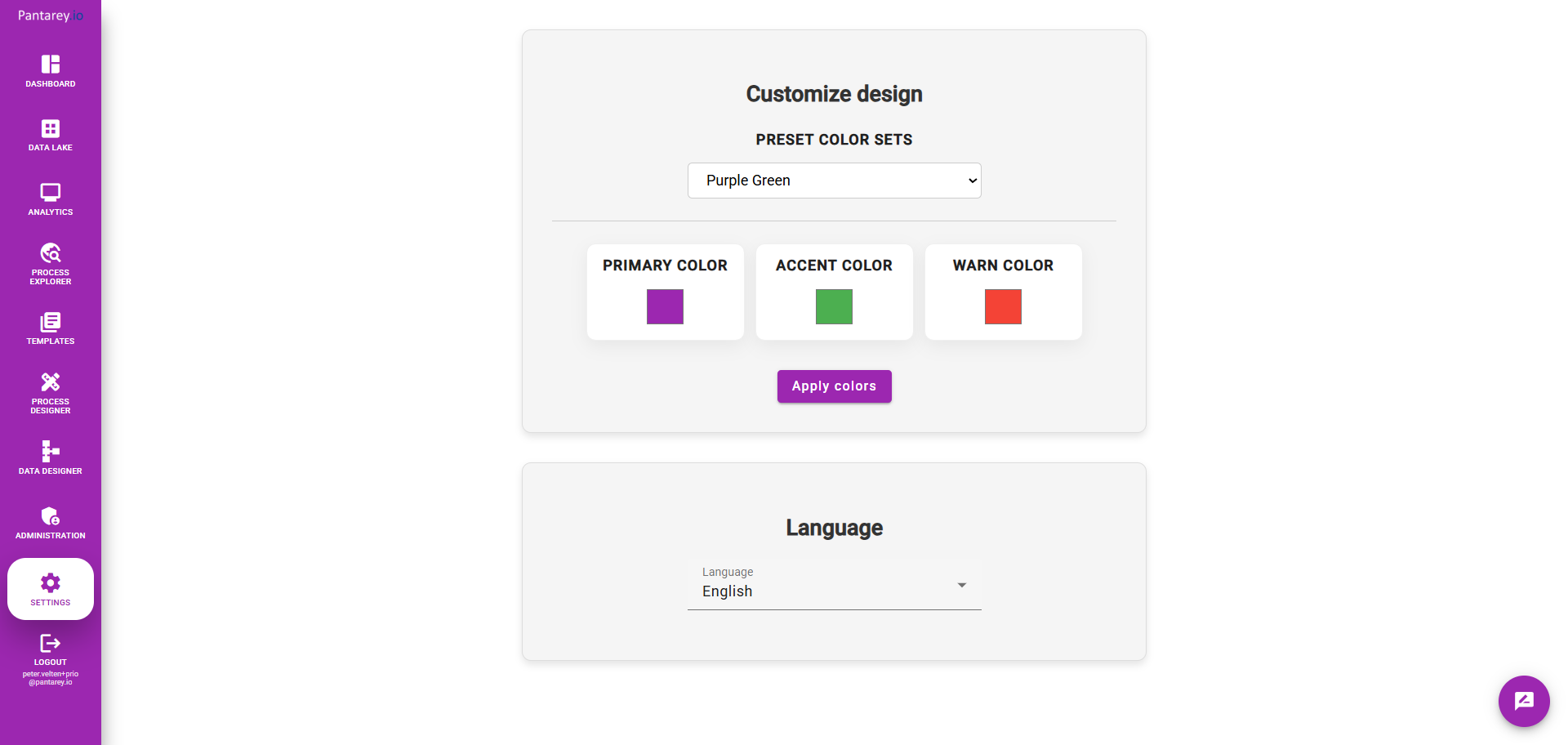Viewport: 1568px width, 745px height.
Task: Click the logged-in user email text
Action: [x=51, y=678]
